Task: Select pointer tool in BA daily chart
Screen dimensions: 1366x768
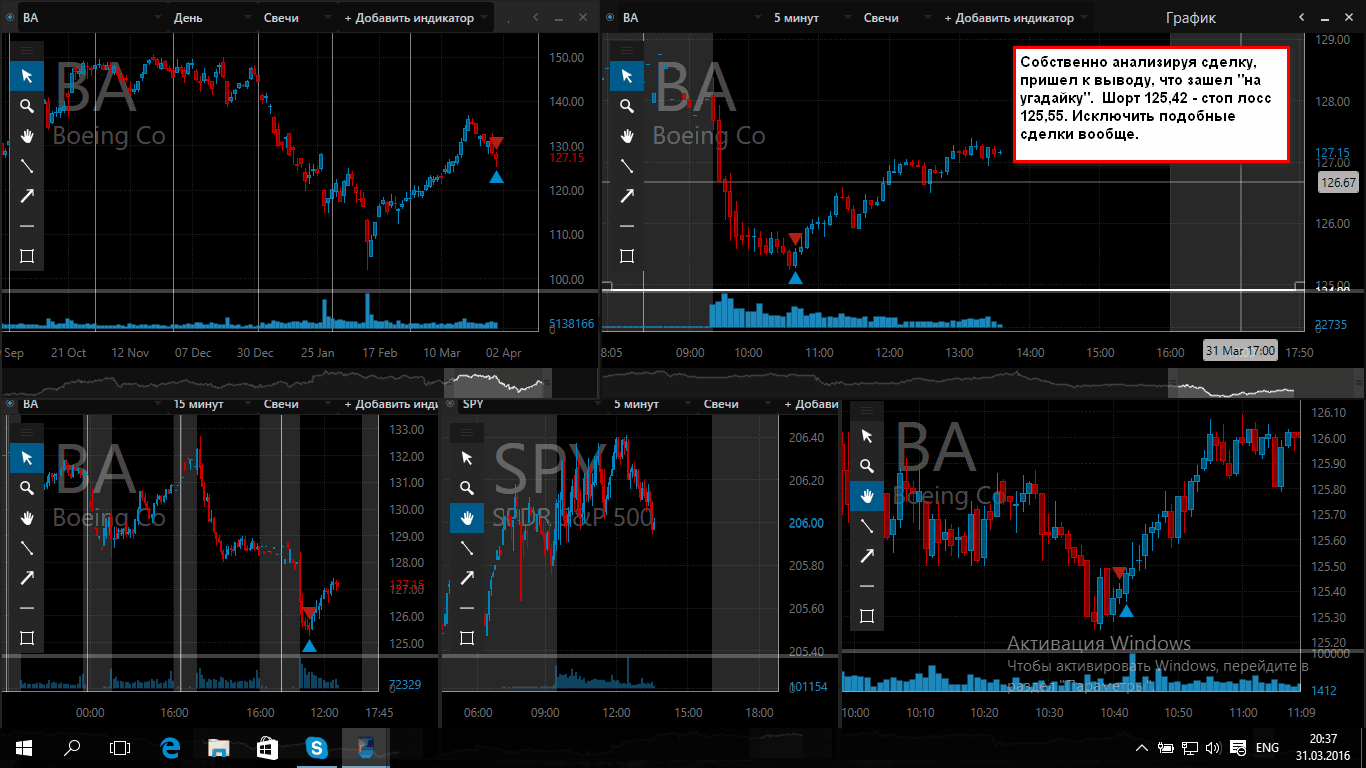Action: pyautogui.click(x=27, y=76)
